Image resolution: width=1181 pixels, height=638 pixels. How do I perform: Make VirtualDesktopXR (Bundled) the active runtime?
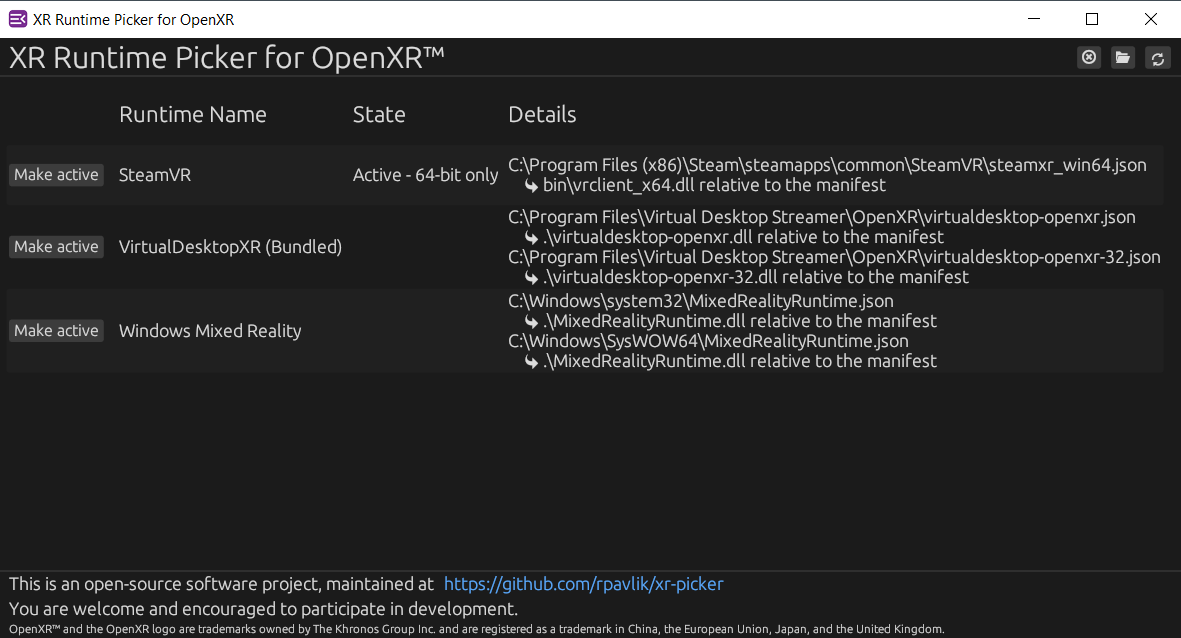tap(56, 247)
